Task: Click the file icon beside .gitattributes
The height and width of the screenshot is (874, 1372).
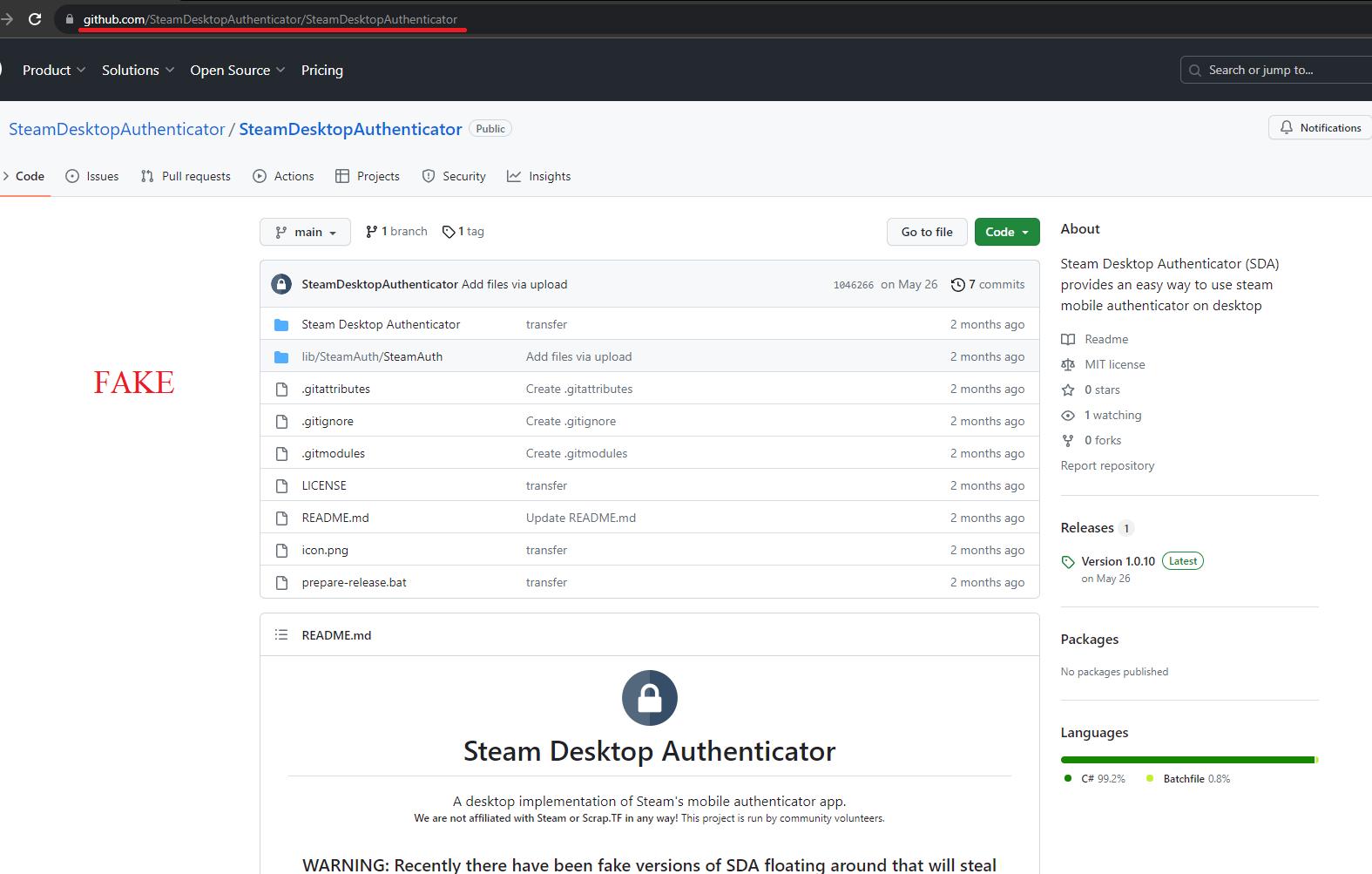Action: click(281, 390)
